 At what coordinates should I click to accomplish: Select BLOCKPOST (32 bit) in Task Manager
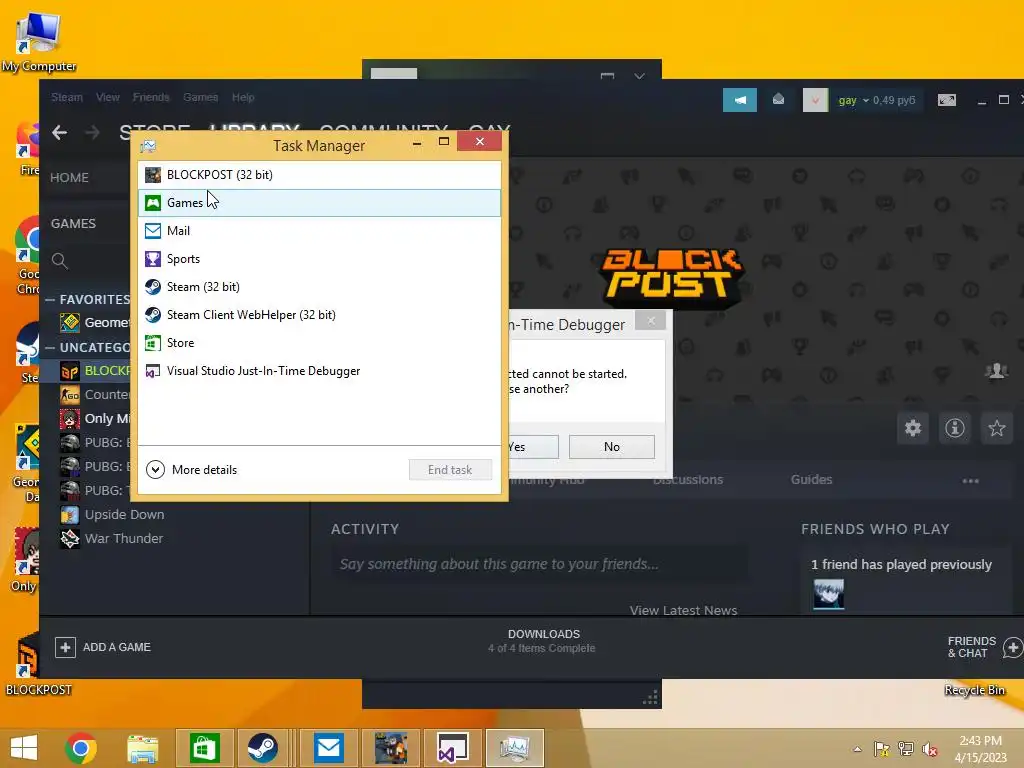tap(319, 174)
